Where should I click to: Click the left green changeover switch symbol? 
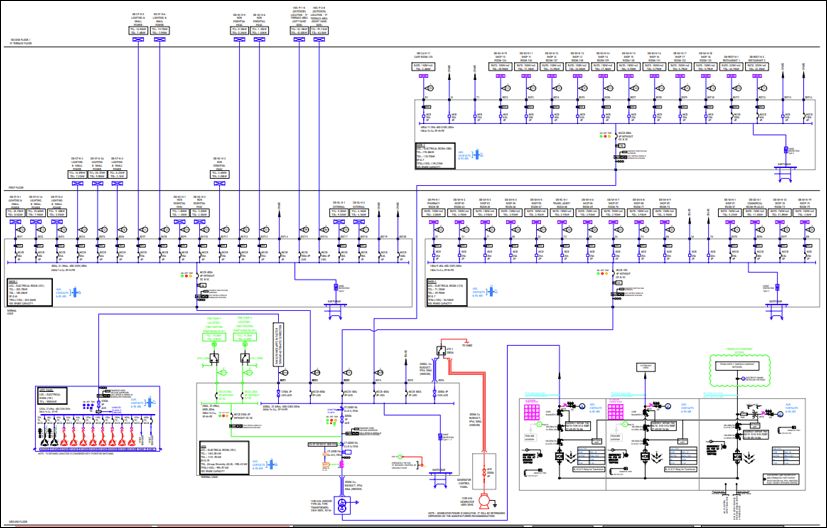point(214,357)
